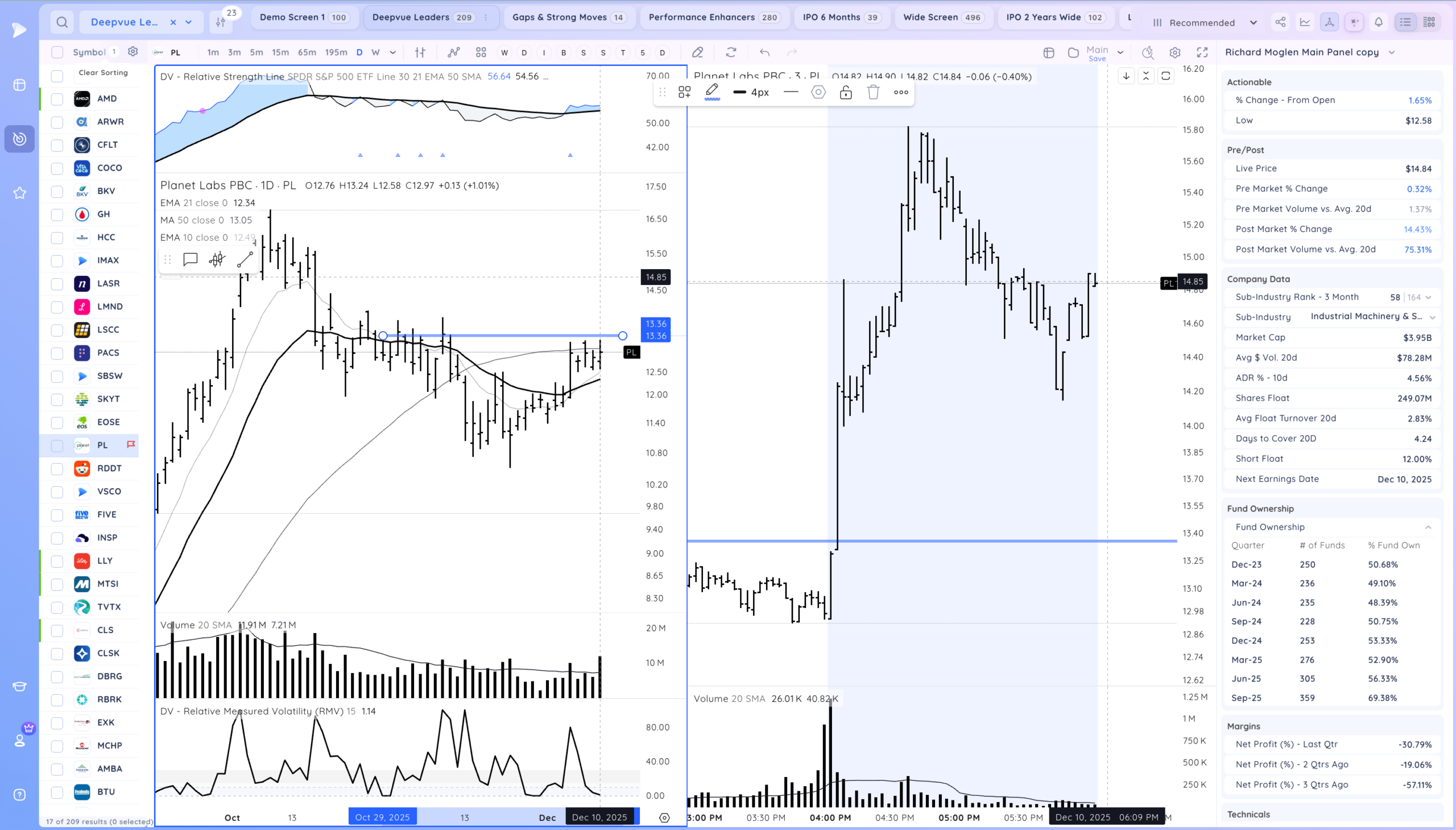Toggle the select-all Symbol checkbox
This screenshot has width=1456, height=830.
coord(57,52)
